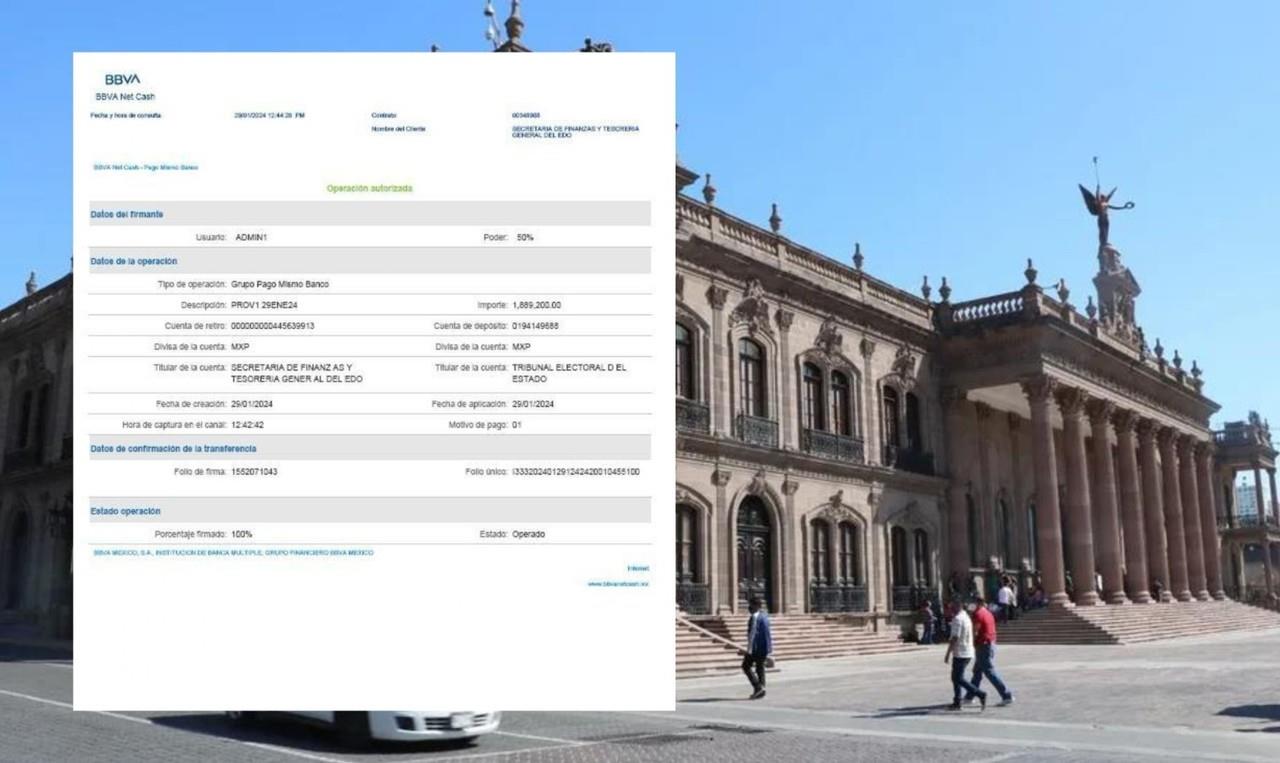1280x763 pixels.
Task: Select the Importe amount '1,889,200.00'
Action: click(537, 305)
